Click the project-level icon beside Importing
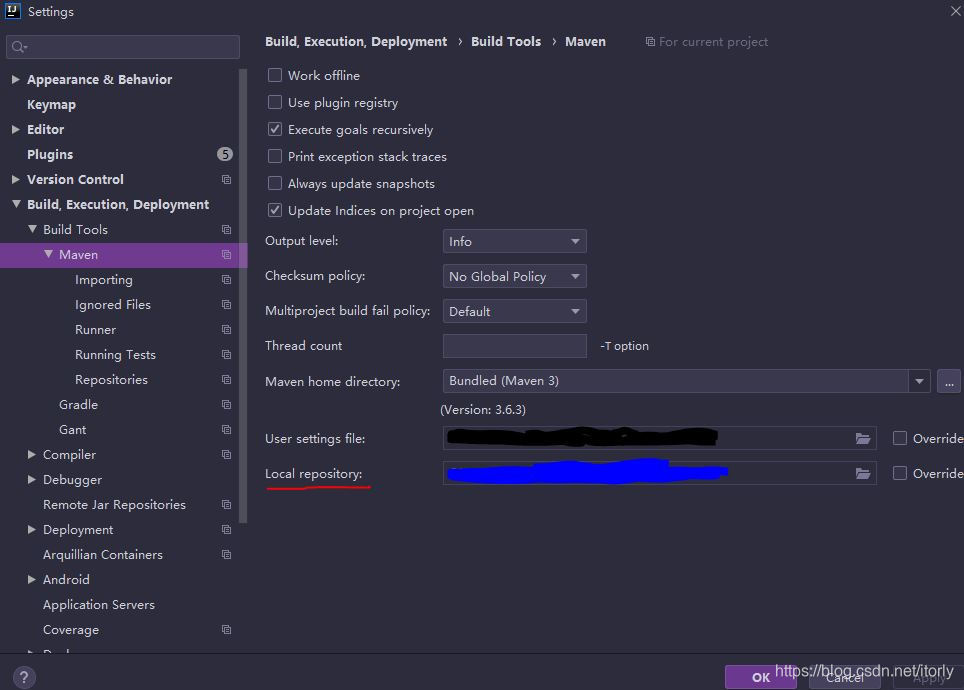 pos(226,280)
